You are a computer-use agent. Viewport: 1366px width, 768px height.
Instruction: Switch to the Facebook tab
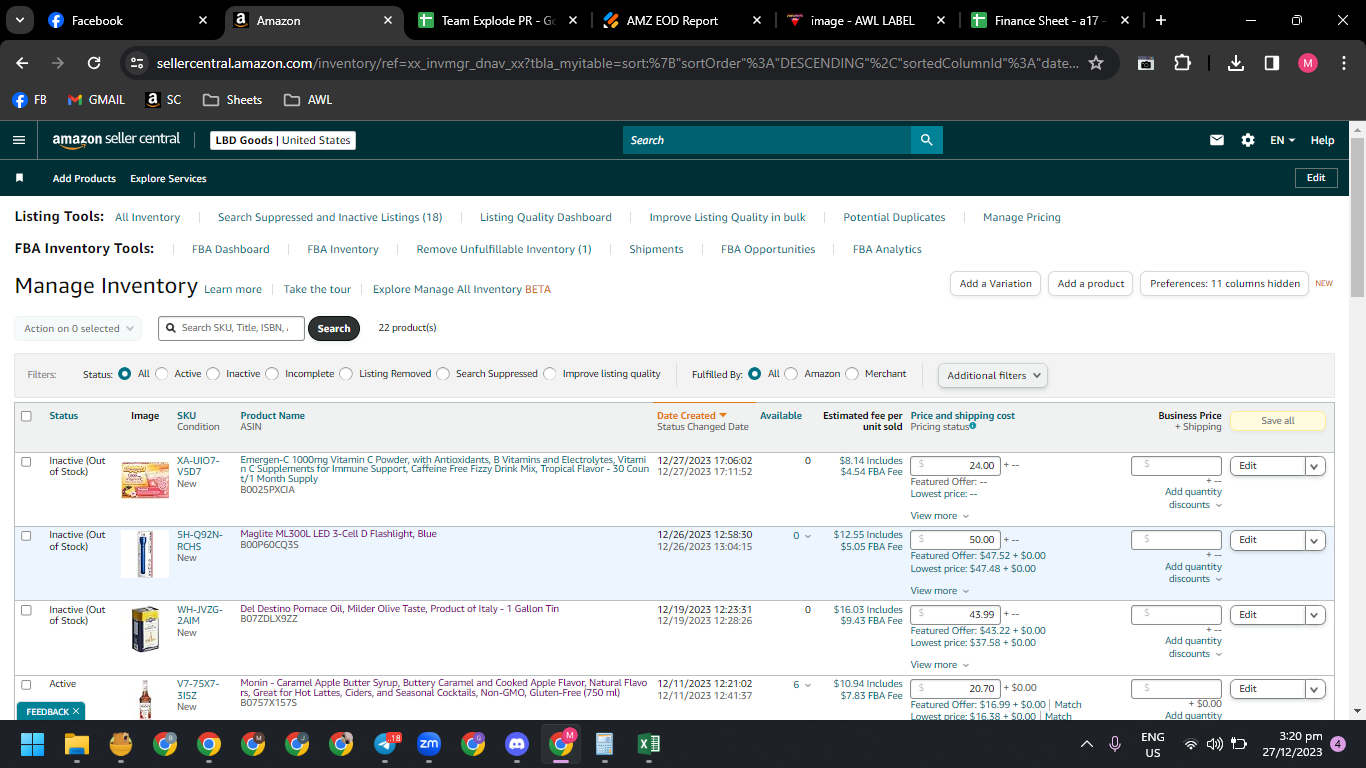[x=127, y=20]
